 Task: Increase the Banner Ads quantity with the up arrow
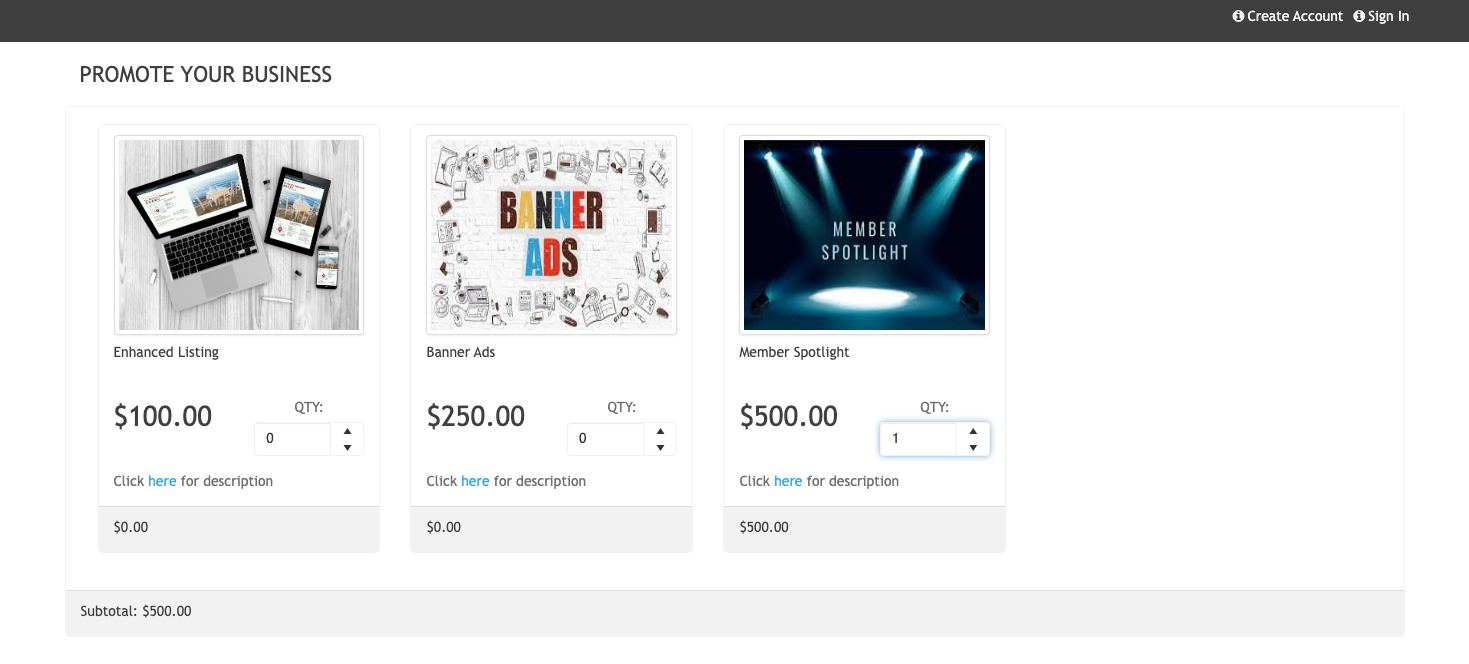[660, 431]
